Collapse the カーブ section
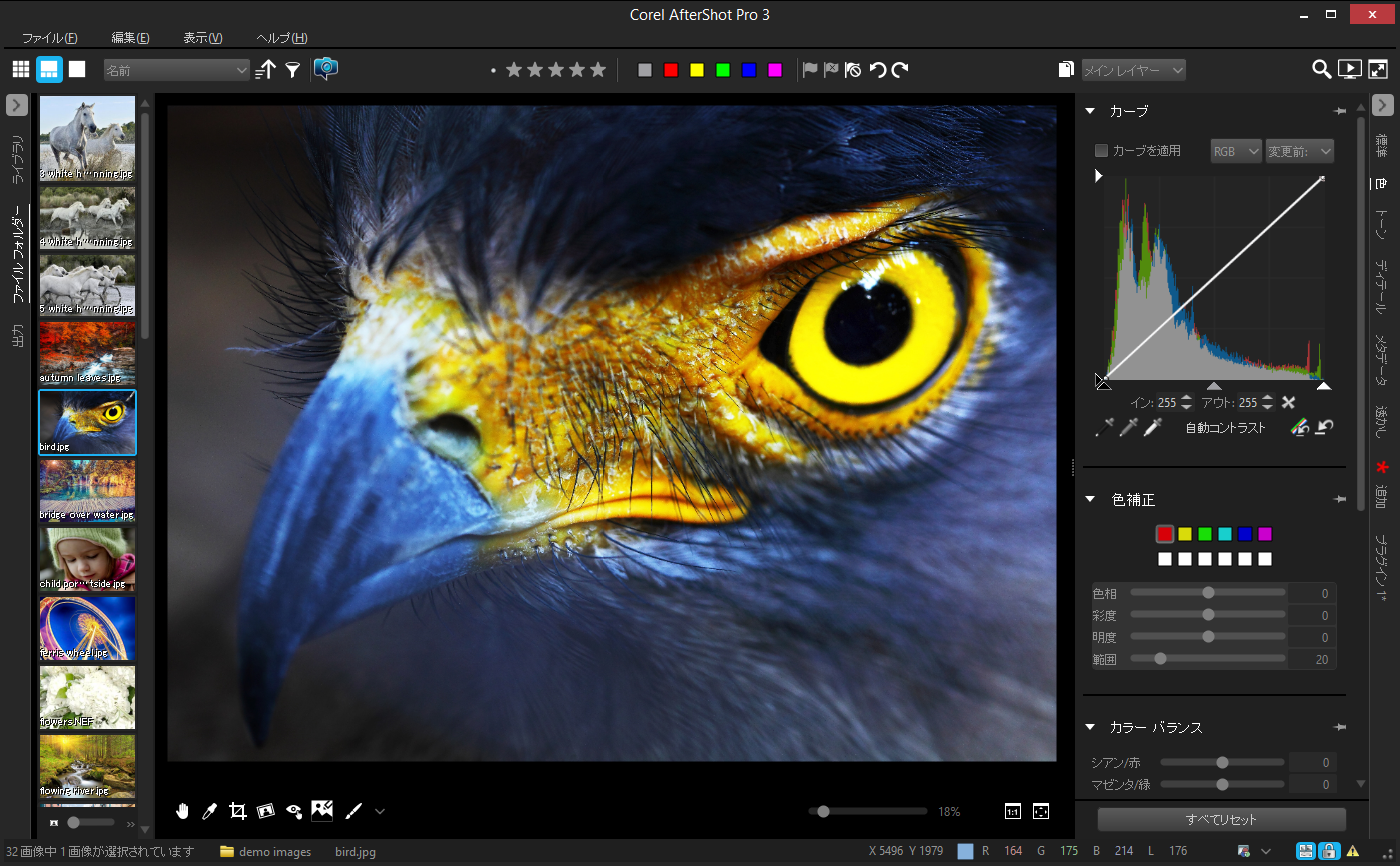Screen dimensions: 1400x866 [1091, 111]
